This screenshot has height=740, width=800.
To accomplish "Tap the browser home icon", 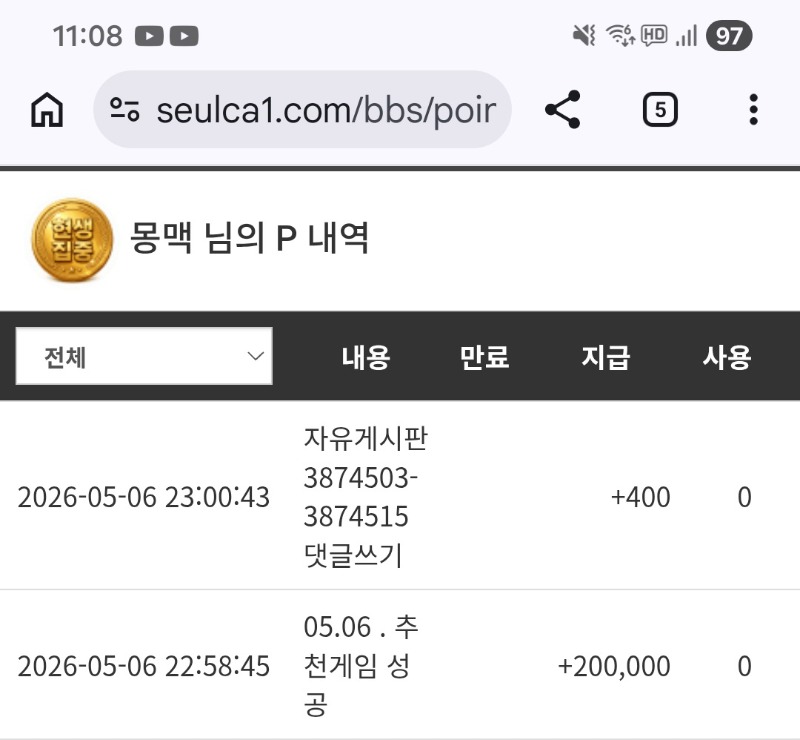I will (x=47, y=109).
